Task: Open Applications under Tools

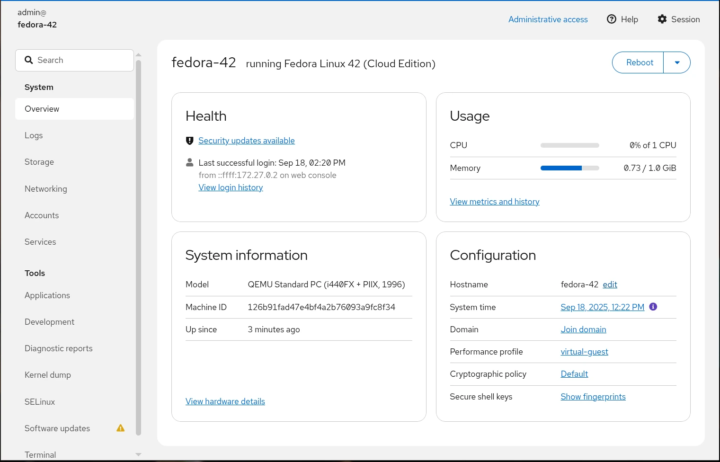Action: click(x=74, y=295)
